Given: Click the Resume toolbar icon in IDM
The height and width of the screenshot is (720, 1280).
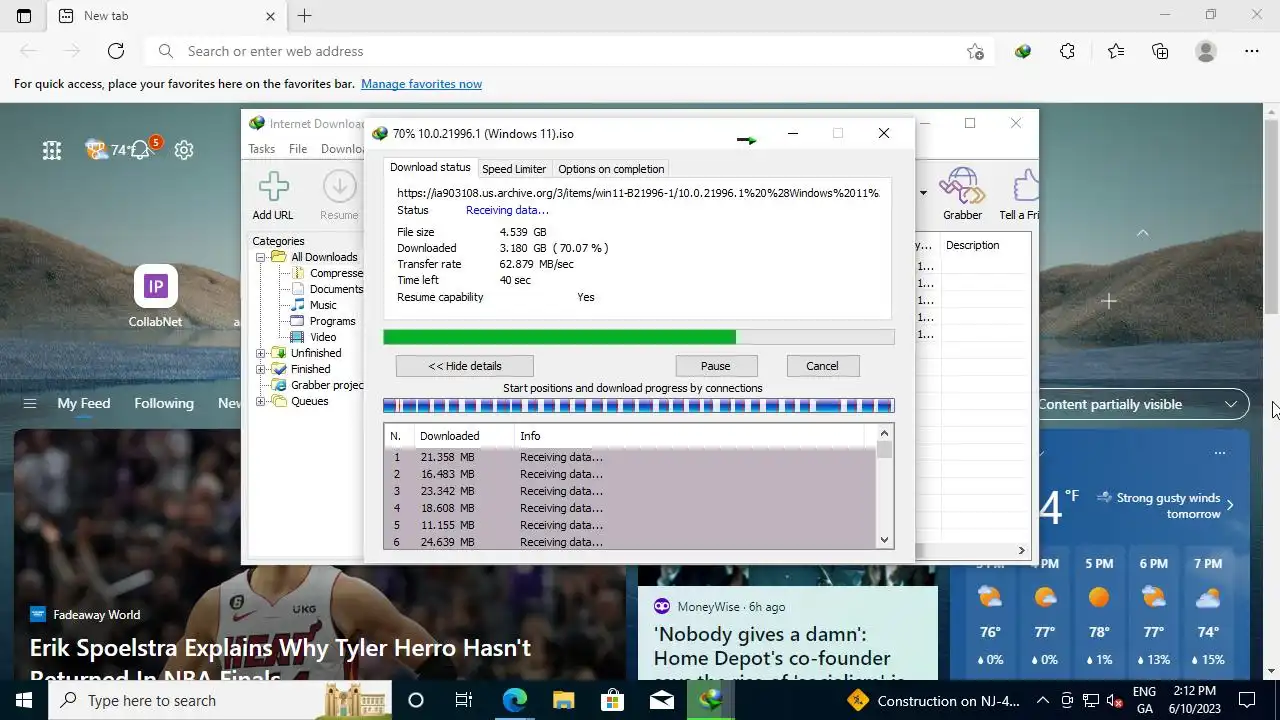Looking at the screenshot, I should (x=339, y=186).
